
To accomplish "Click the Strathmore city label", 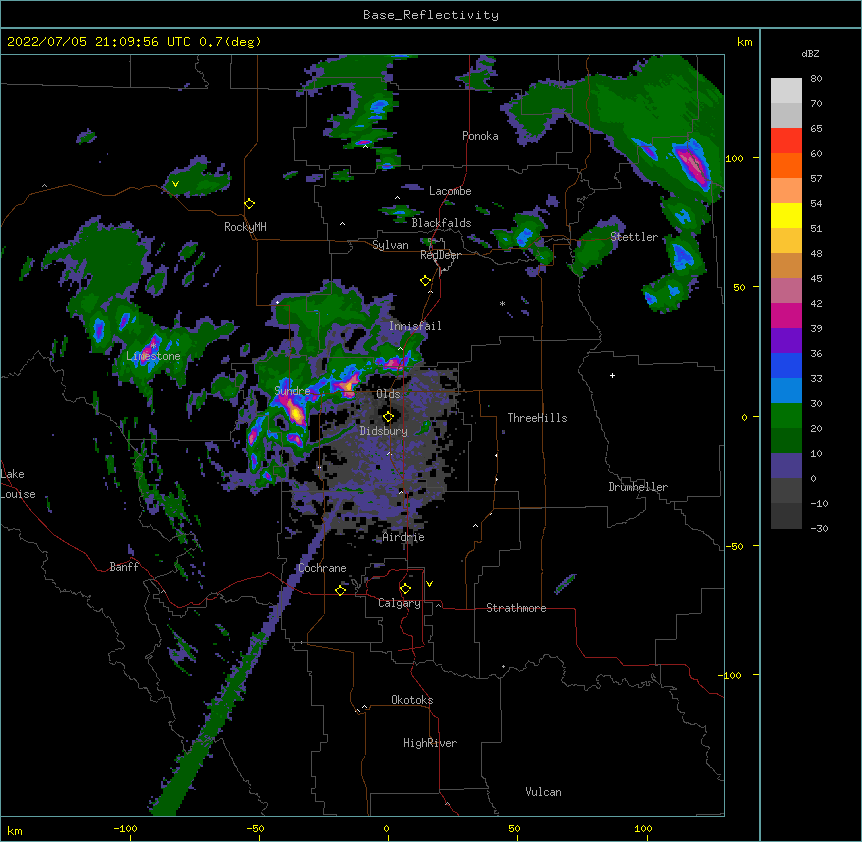I will 516,608.
